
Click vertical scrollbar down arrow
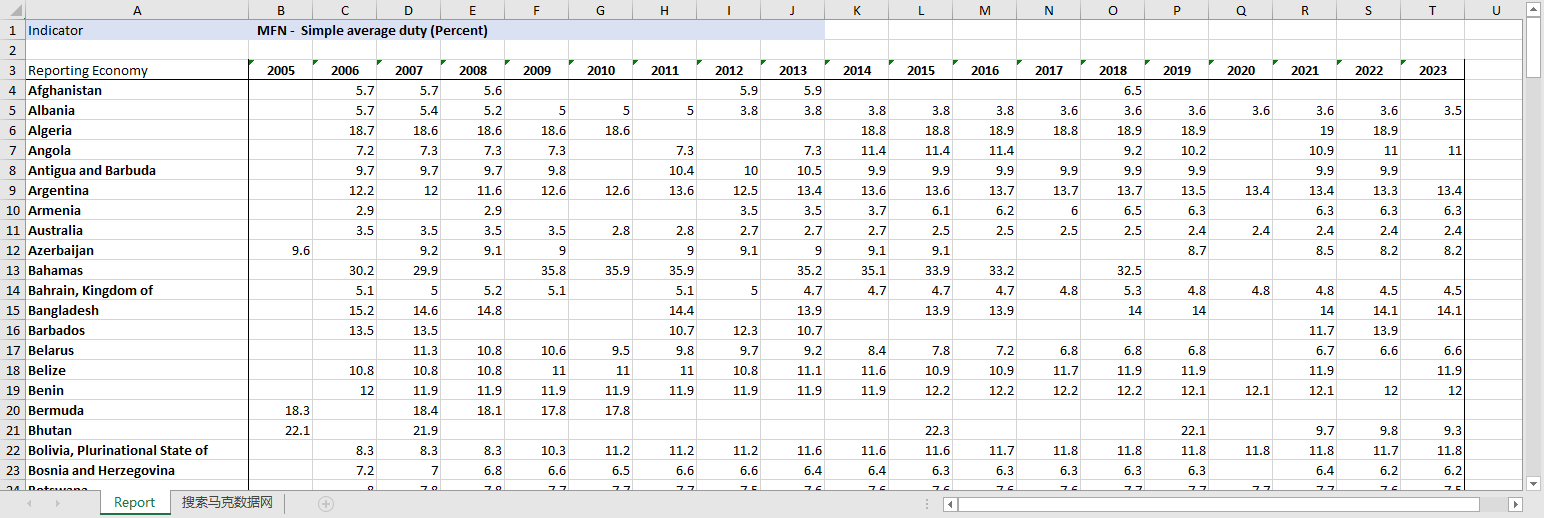1534,483
